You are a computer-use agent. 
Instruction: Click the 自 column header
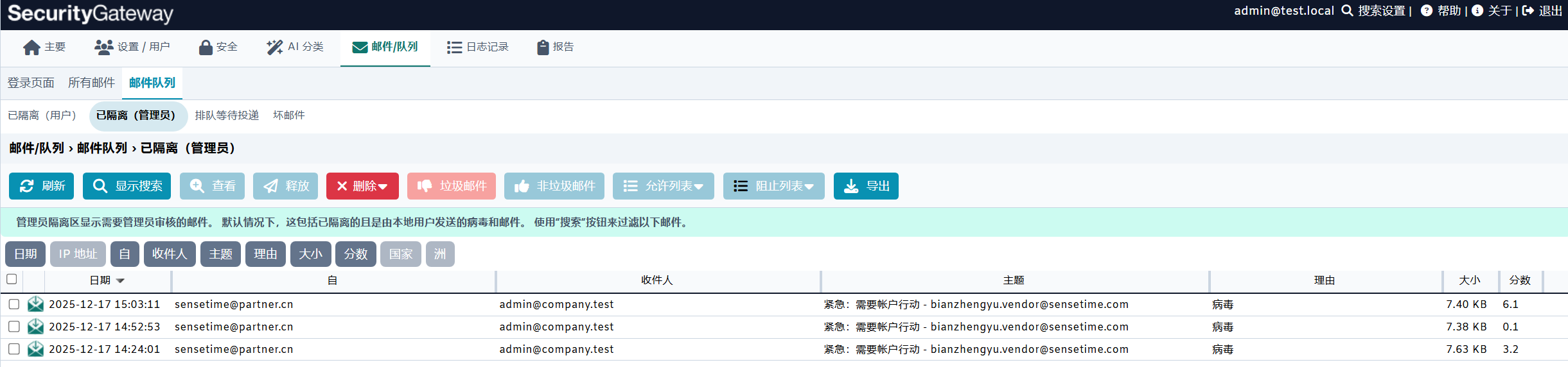pyautogui.click(x=333, y=280)
